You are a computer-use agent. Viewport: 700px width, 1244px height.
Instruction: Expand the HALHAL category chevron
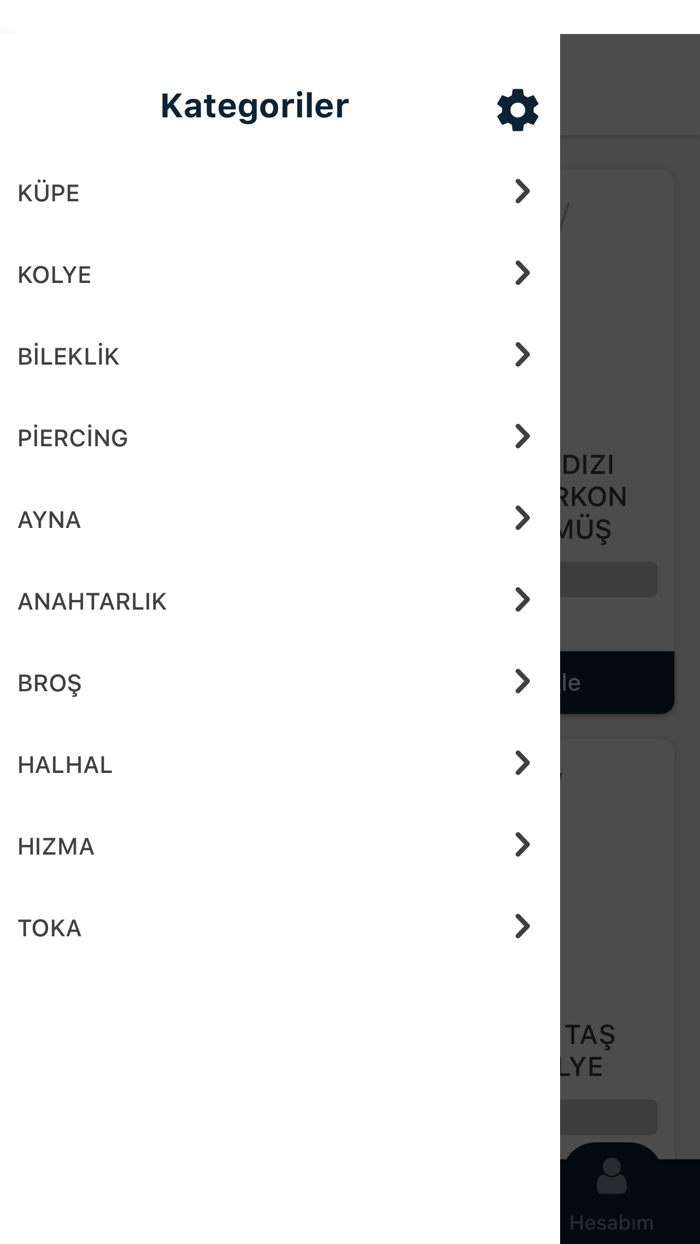tap(522, 764)
